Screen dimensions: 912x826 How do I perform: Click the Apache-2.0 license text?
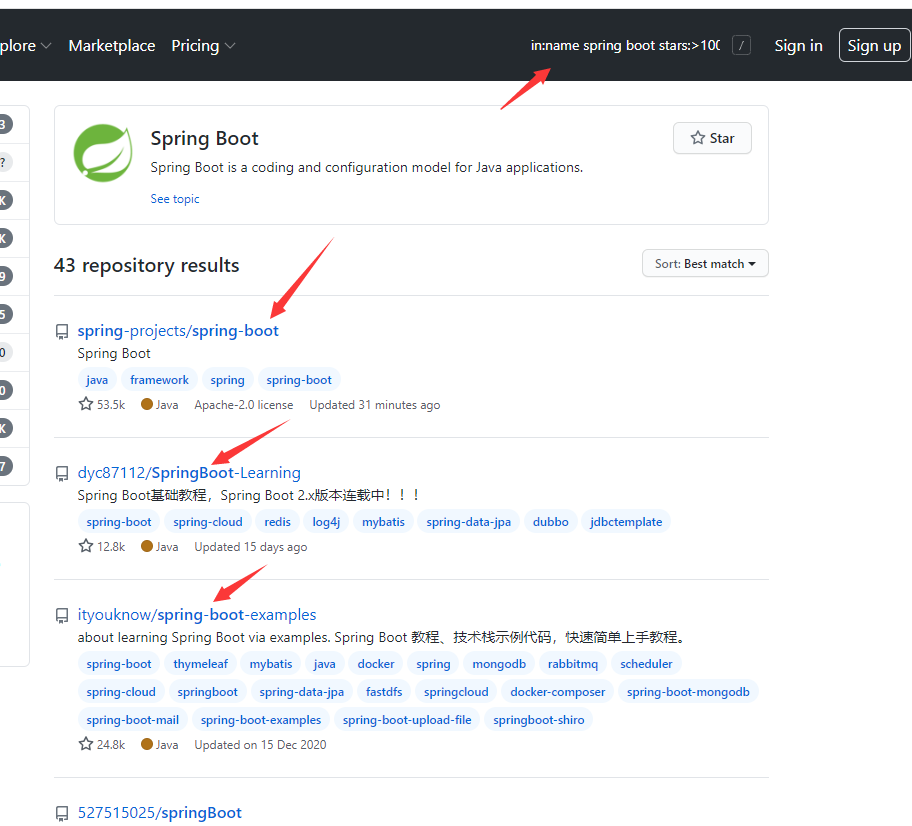[x=244, y=405]
